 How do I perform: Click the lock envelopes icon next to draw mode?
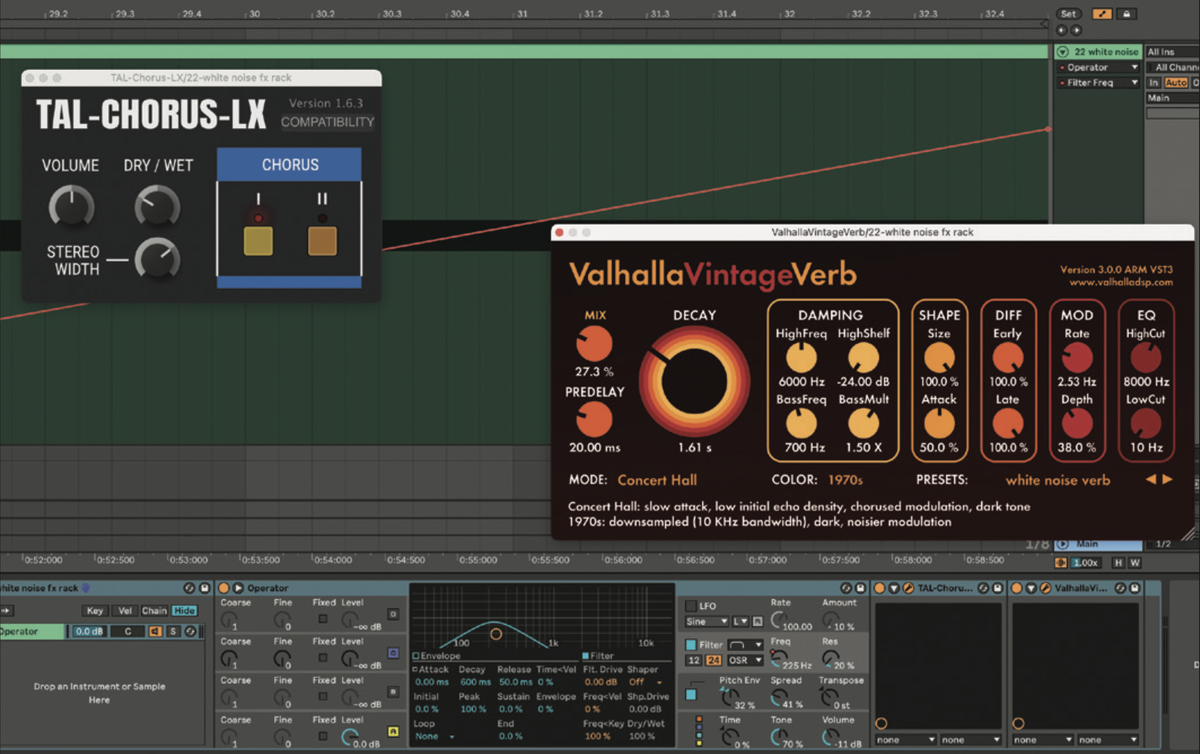pyautogui.click(x=1126, y=14)
